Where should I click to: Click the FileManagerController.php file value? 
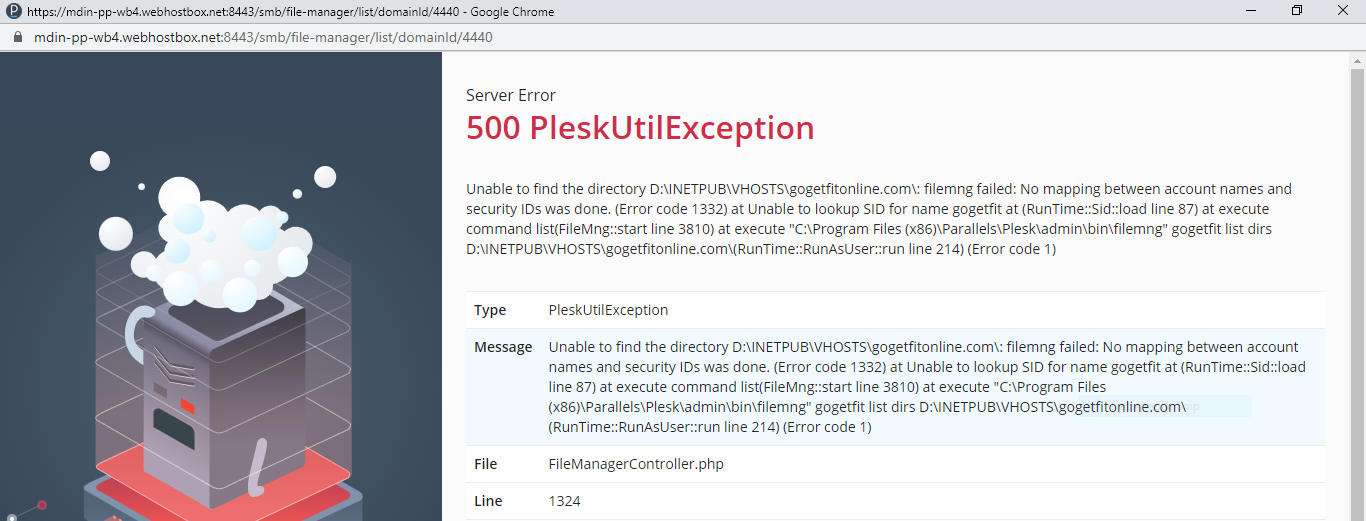click(x=636, y=464)
